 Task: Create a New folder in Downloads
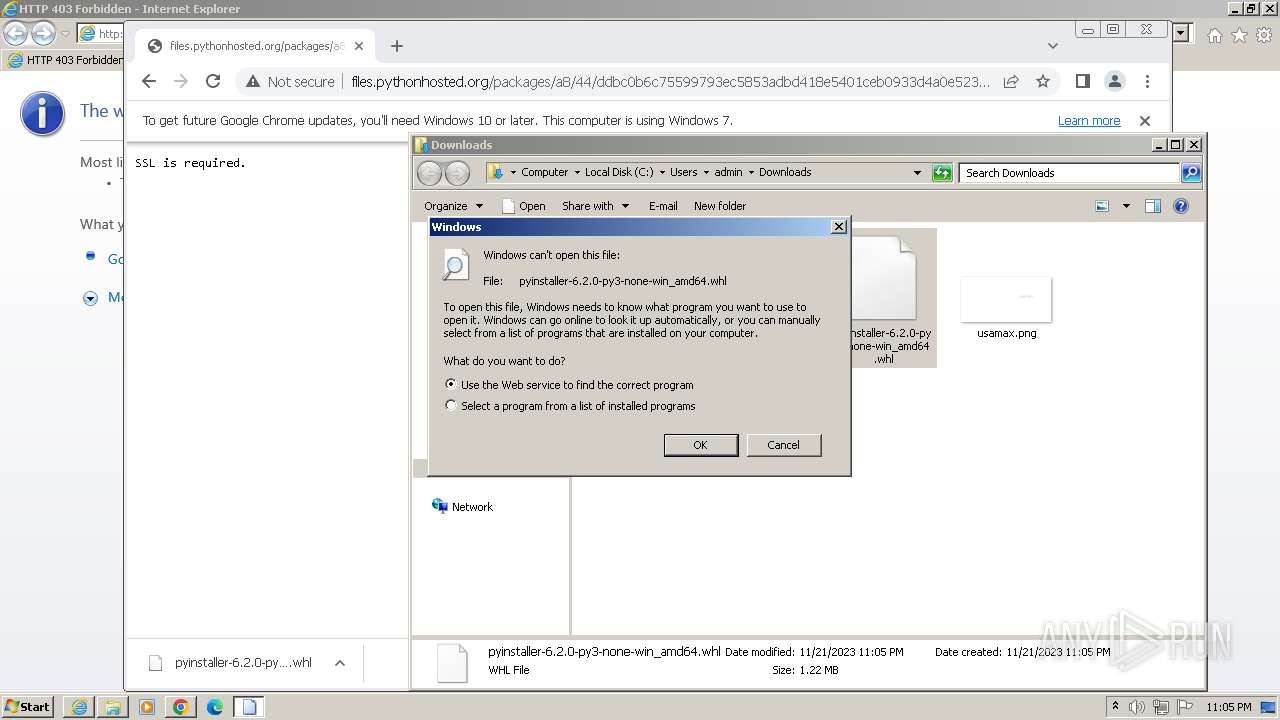coord(720,206)
